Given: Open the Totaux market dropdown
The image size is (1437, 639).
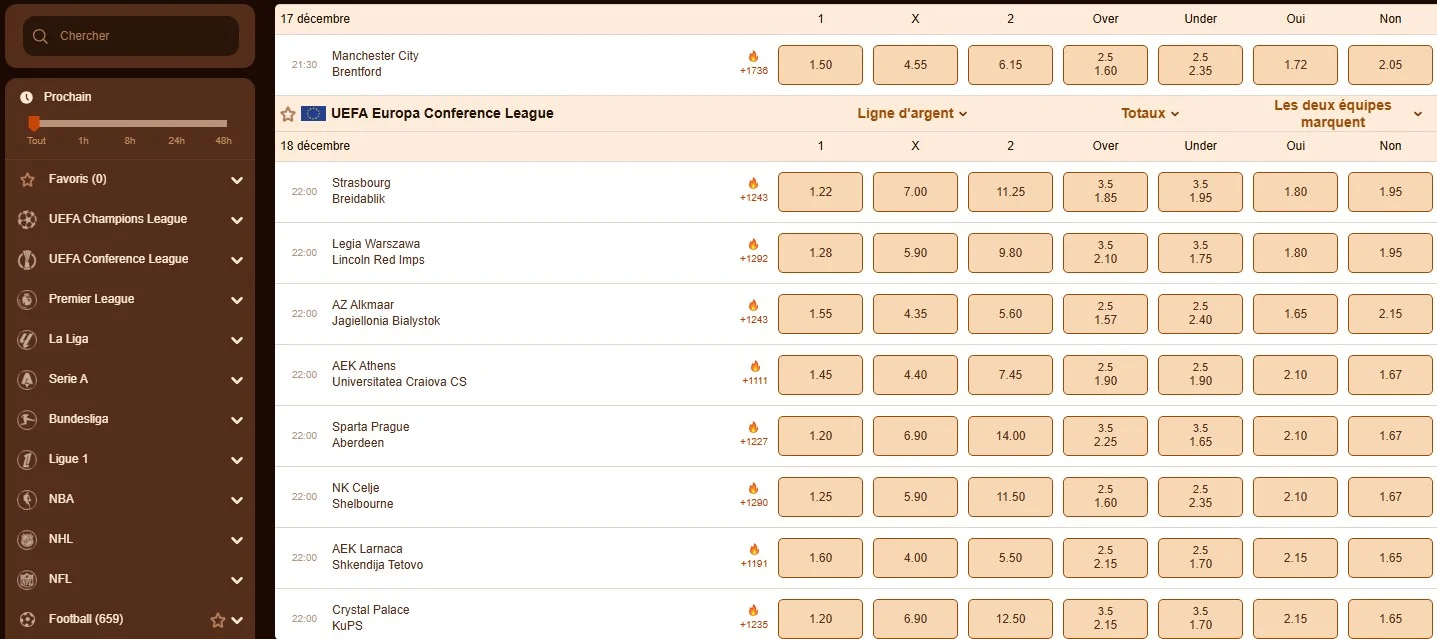Looking at the screenshot, I should click(x=1150, y=114).
